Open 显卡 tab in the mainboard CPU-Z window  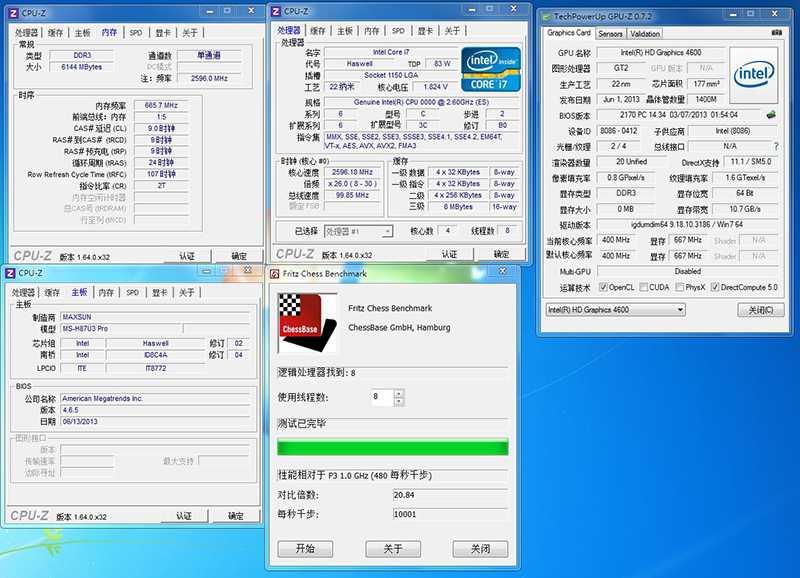(160, 292)
